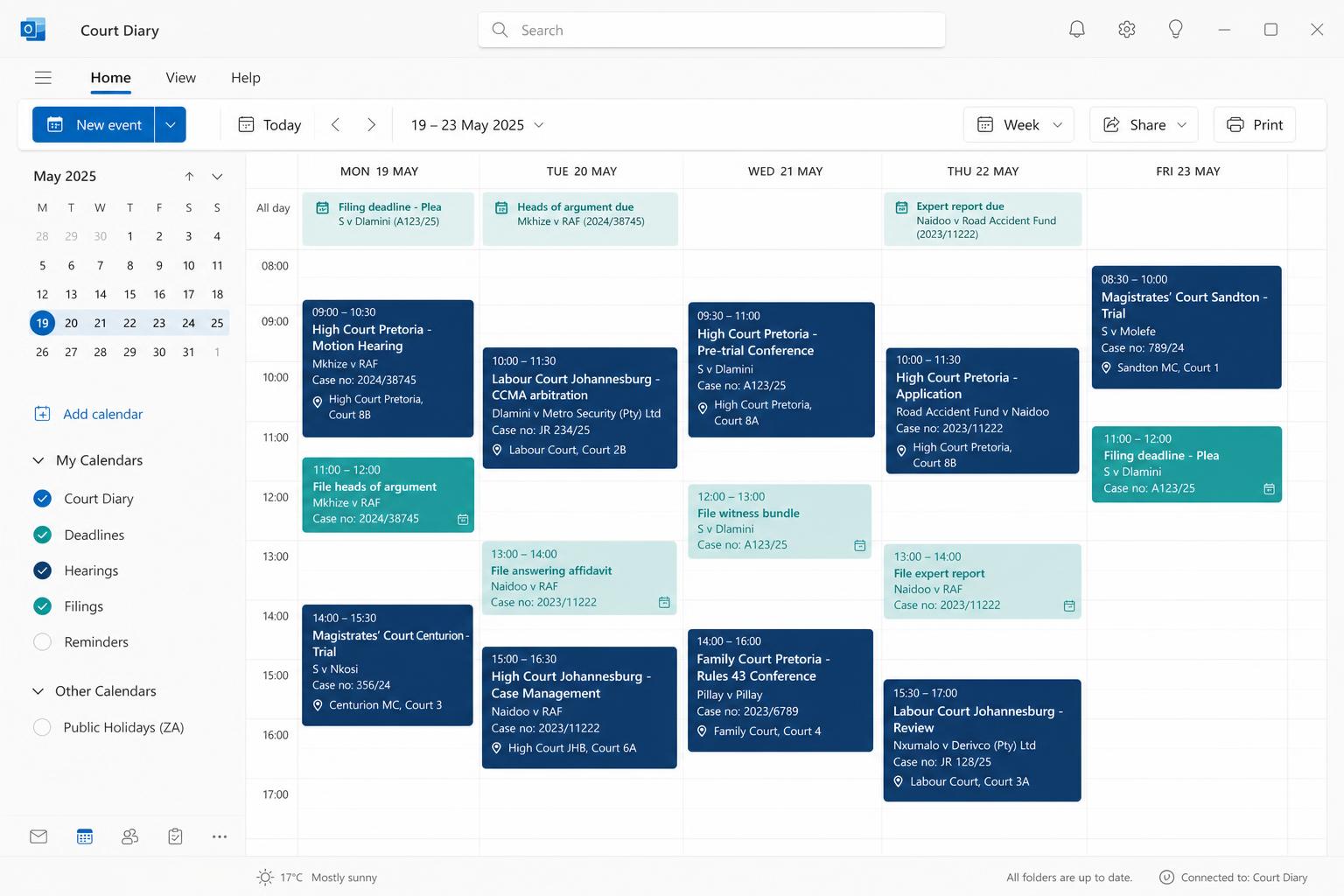This screenshot has width=1344, height=896.
Task: Open Pre-trial Conference S v Dlamini event
Action: [x=781, y=369]
